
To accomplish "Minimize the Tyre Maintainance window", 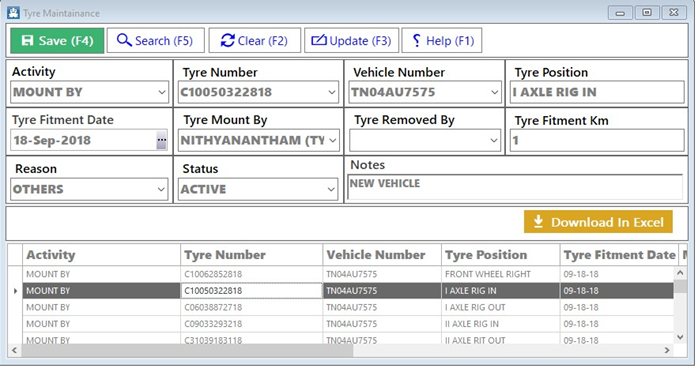I will pyautogui.click(x=620, y=13).
